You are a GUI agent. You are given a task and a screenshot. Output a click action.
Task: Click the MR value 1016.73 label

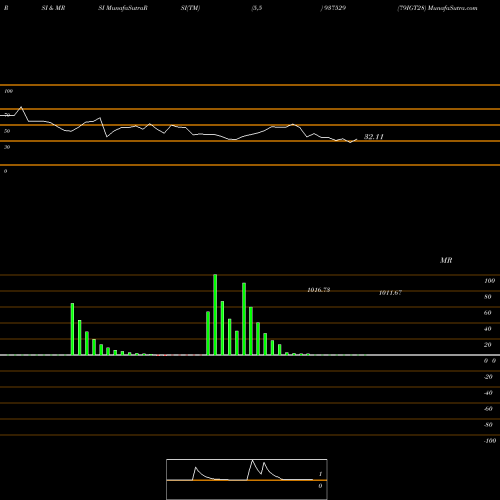pos(319,290)
